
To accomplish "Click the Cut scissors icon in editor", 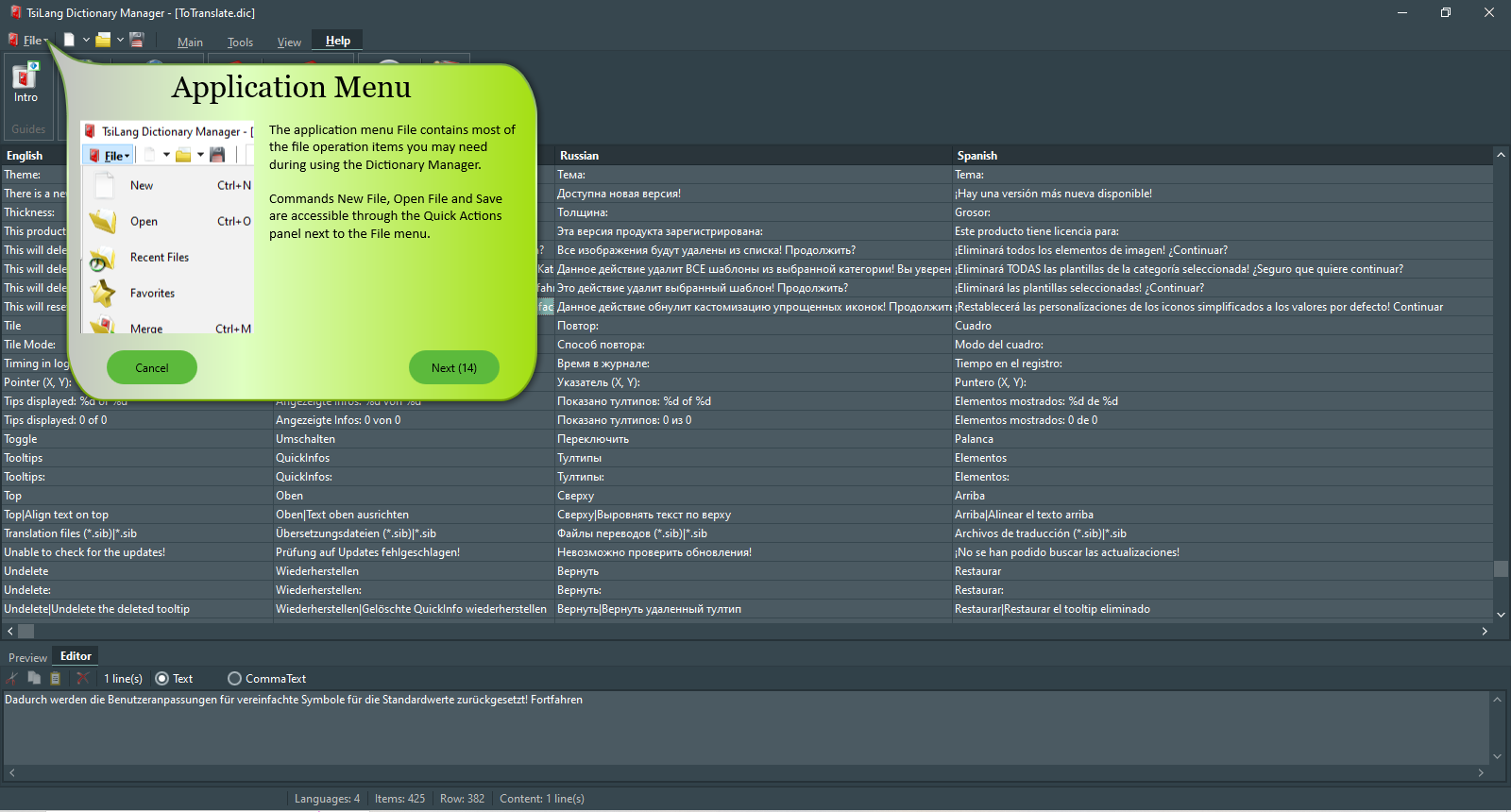I will coord(12,678).
